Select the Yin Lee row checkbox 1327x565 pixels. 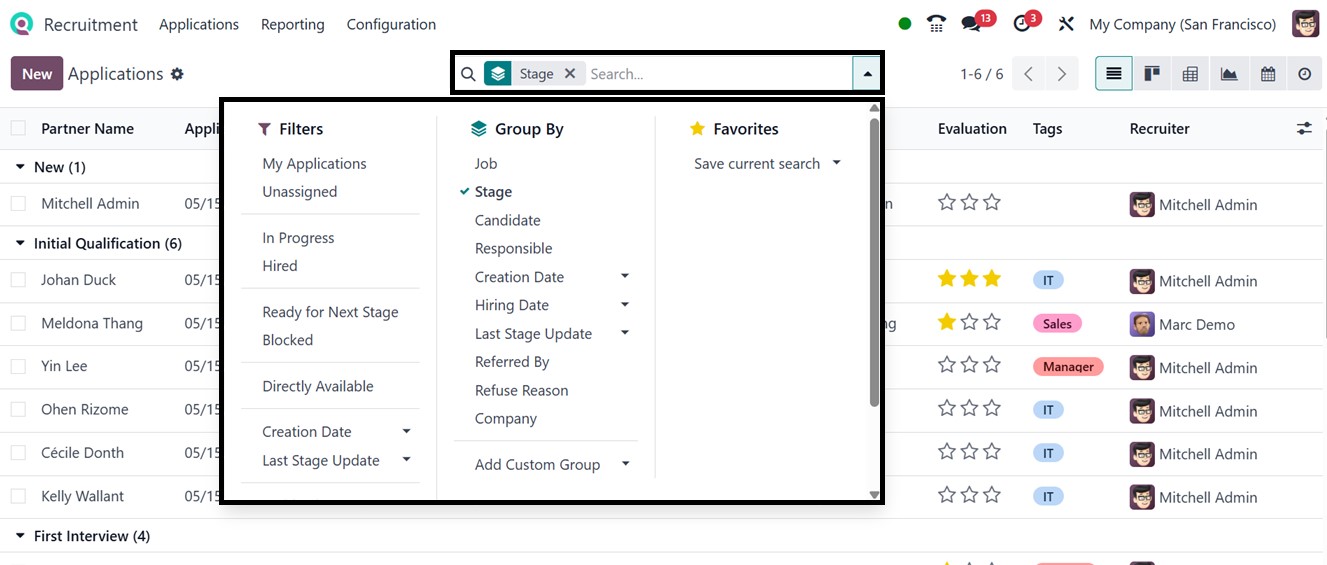[18, 366]
